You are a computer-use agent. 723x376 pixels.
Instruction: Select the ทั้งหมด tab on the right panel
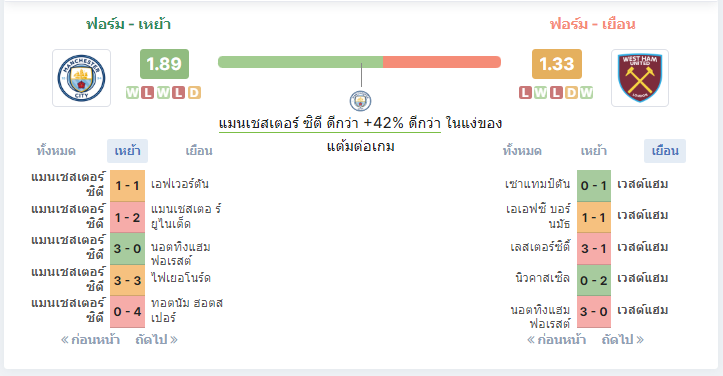[522, 151]
